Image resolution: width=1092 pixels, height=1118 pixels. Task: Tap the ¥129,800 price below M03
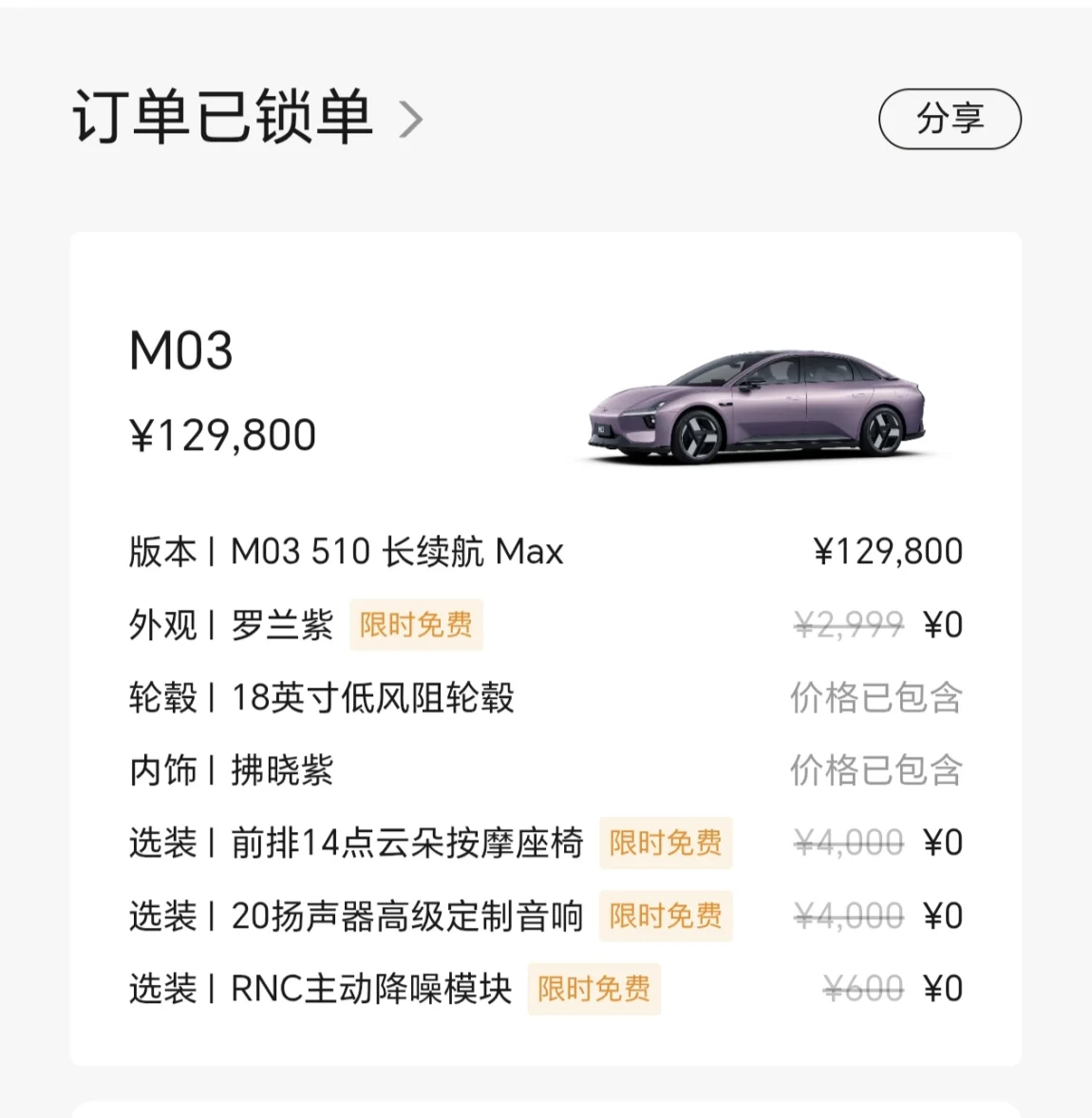pyautogui.click(x=222, y=436)
